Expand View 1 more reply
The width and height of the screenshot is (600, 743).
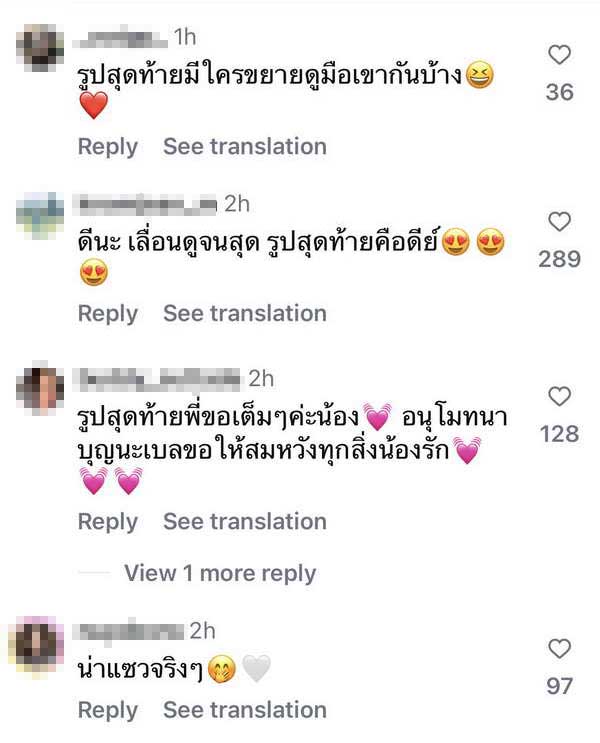tap(220, 573)
